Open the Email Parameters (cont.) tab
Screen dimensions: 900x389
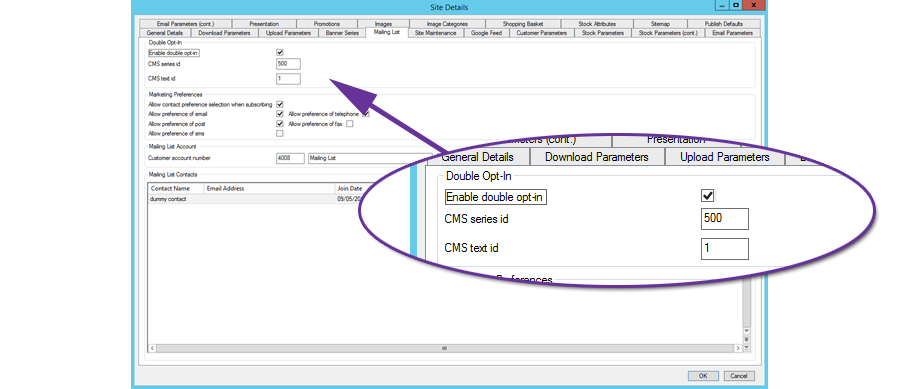(185, 24)
